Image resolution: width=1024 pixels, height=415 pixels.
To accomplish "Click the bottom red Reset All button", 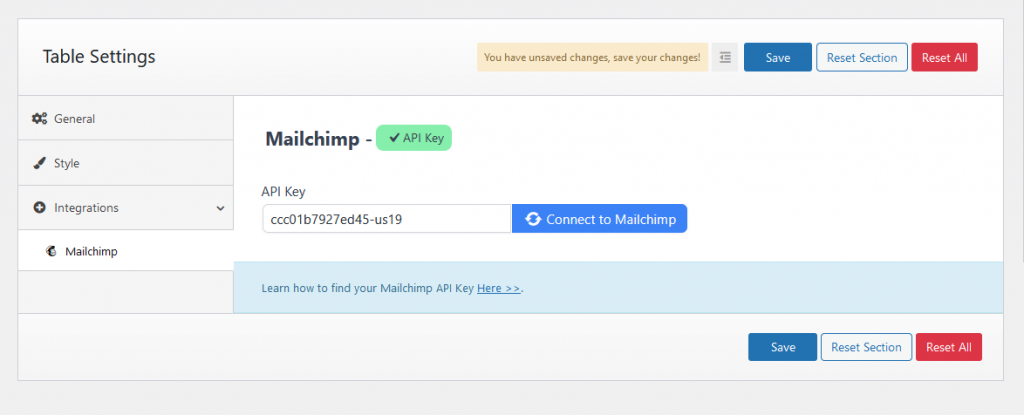I will click(x=949, y=347).
